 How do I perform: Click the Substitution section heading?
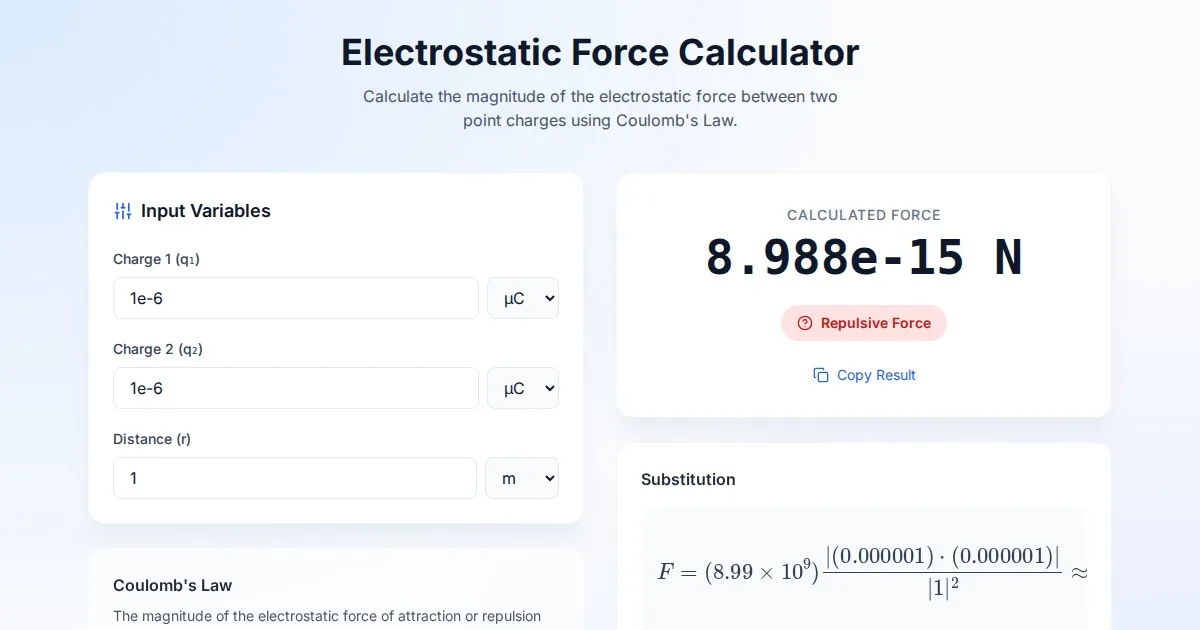click(x=688, y=479)
